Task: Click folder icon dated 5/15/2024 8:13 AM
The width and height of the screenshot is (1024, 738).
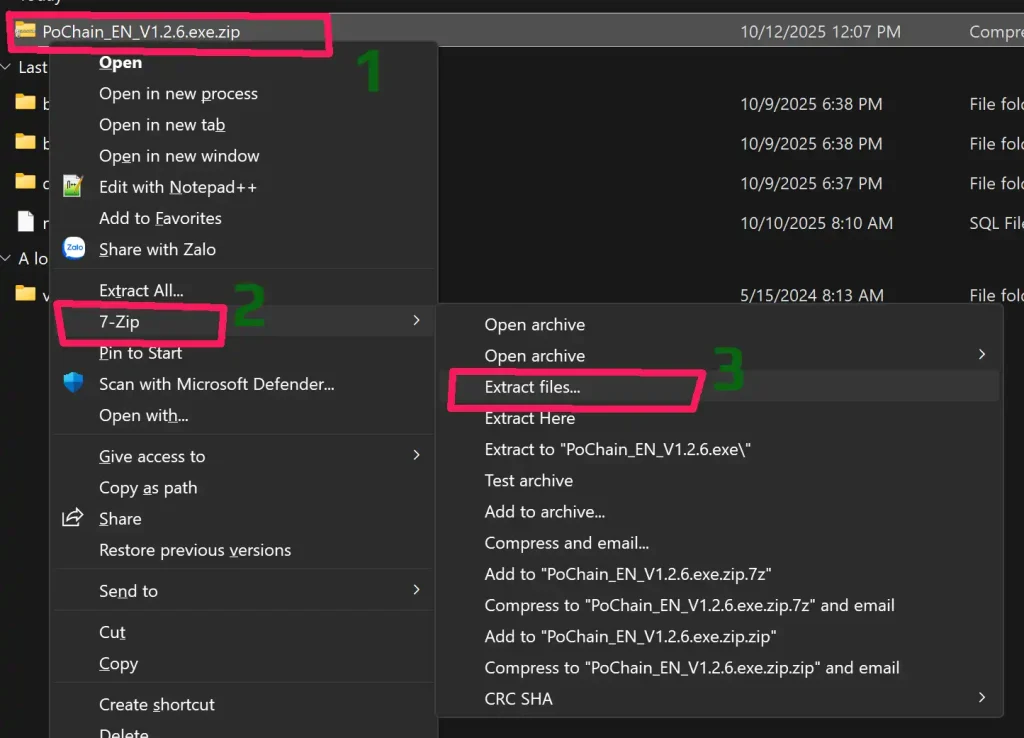Action: pyautogui.click(x=26, y=294)
